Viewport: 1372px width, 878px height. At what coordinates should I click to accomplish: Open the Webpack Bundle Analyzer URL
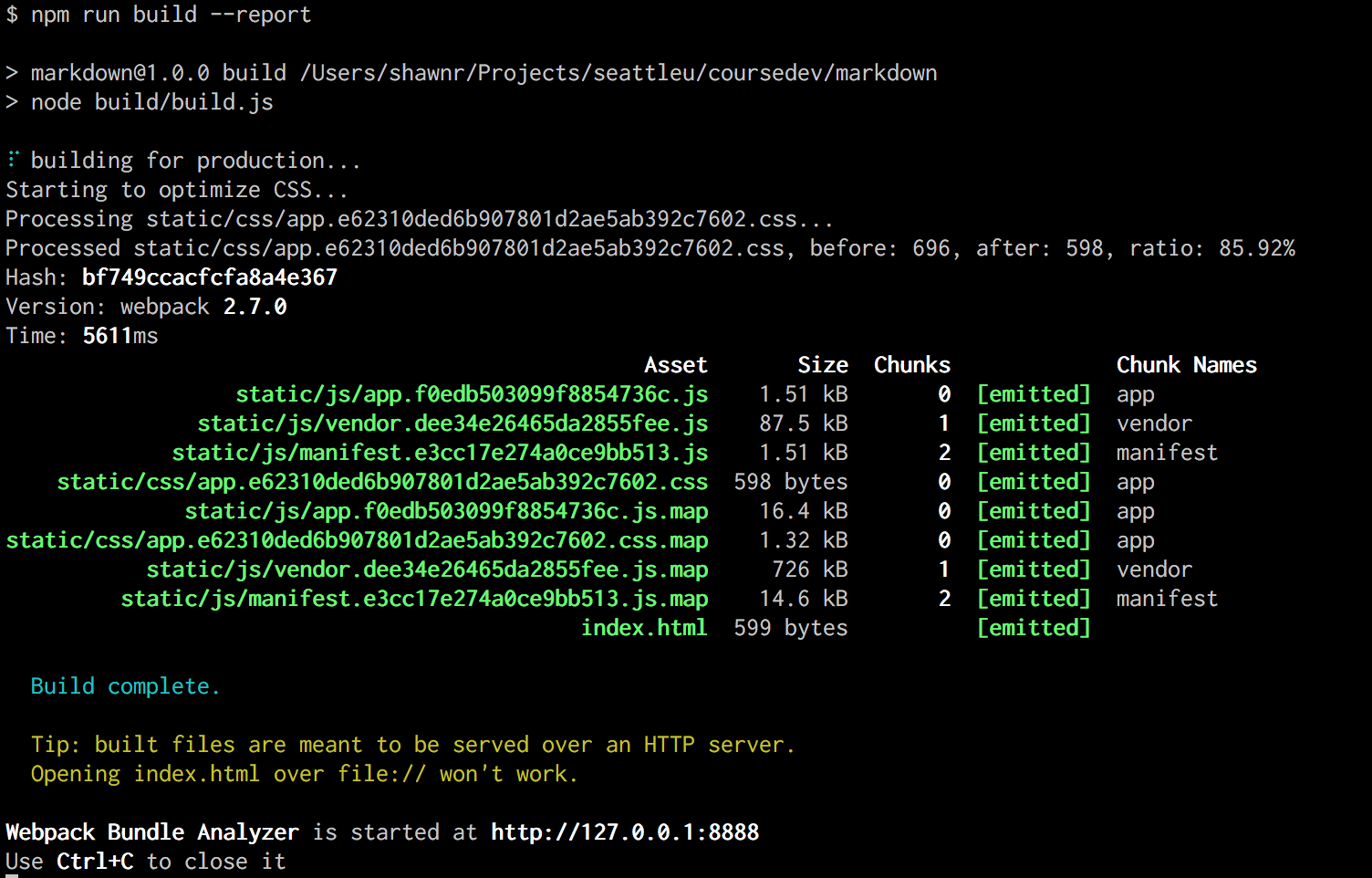(624, 832)
